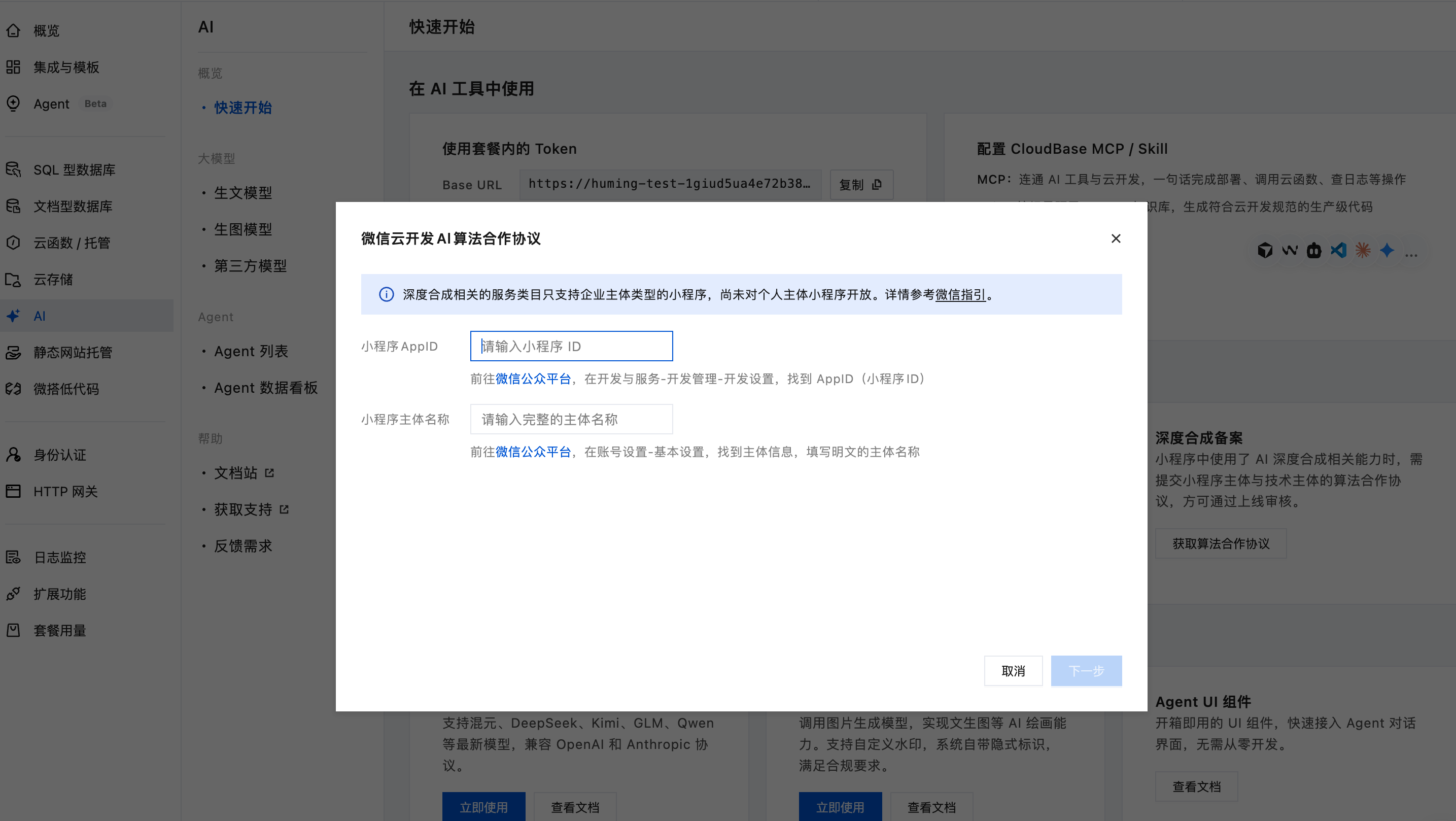The image size is (1456, 821).
Task: Open 微信公众平台 link under 主体名称 field
Action: click(x=533, y=452)
